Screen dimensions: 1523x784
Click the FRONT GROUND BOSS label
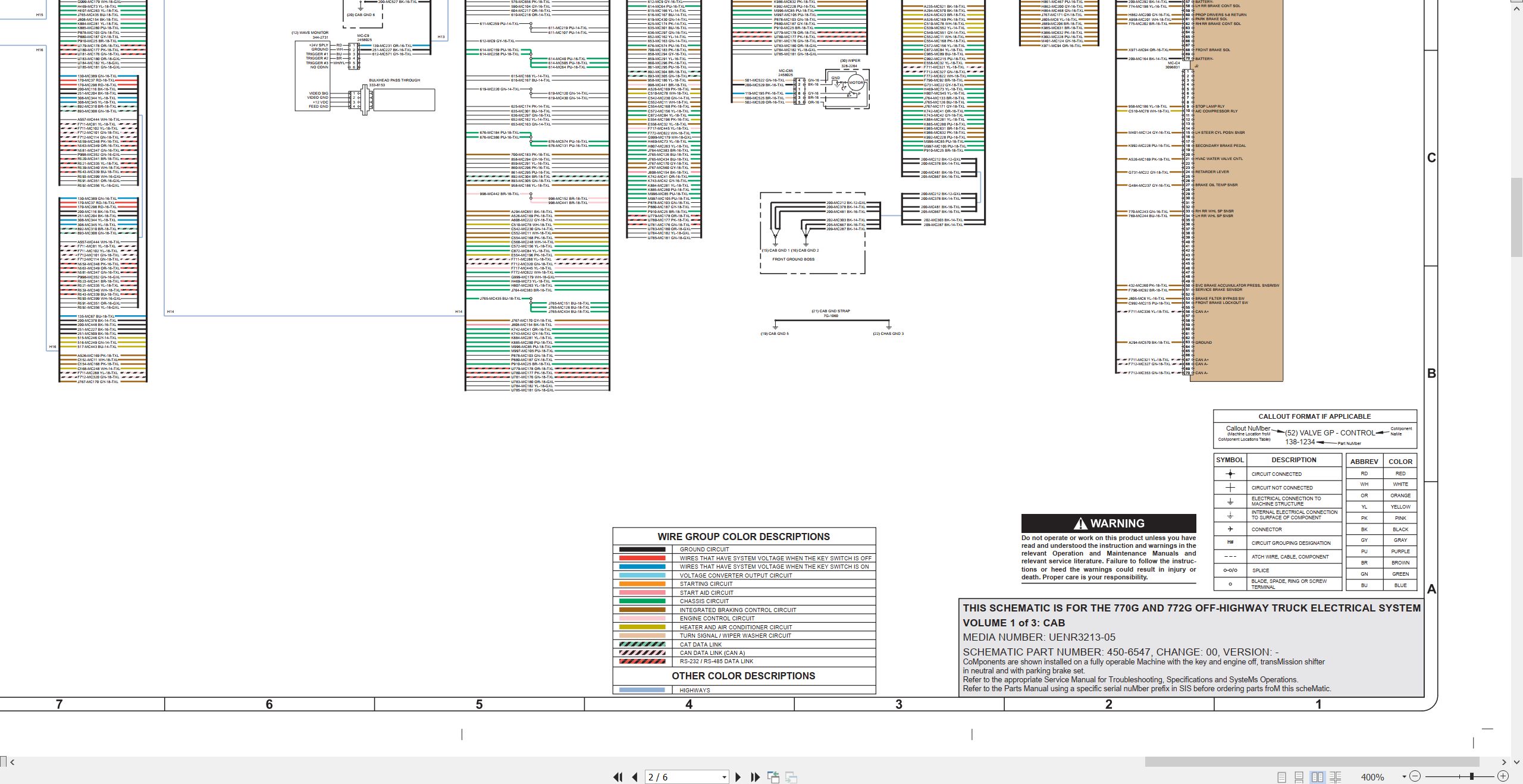pos(794,259)
